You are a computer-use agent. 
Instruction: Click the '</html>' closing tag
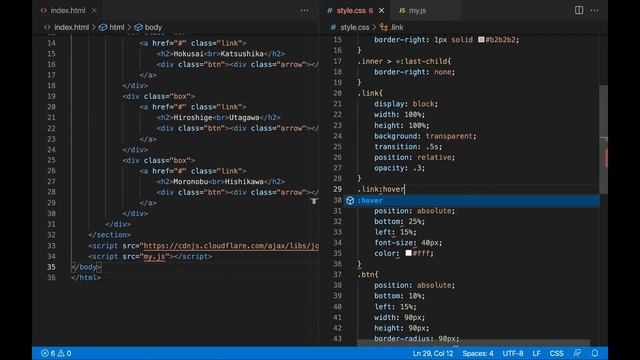[x=86, y=278]
